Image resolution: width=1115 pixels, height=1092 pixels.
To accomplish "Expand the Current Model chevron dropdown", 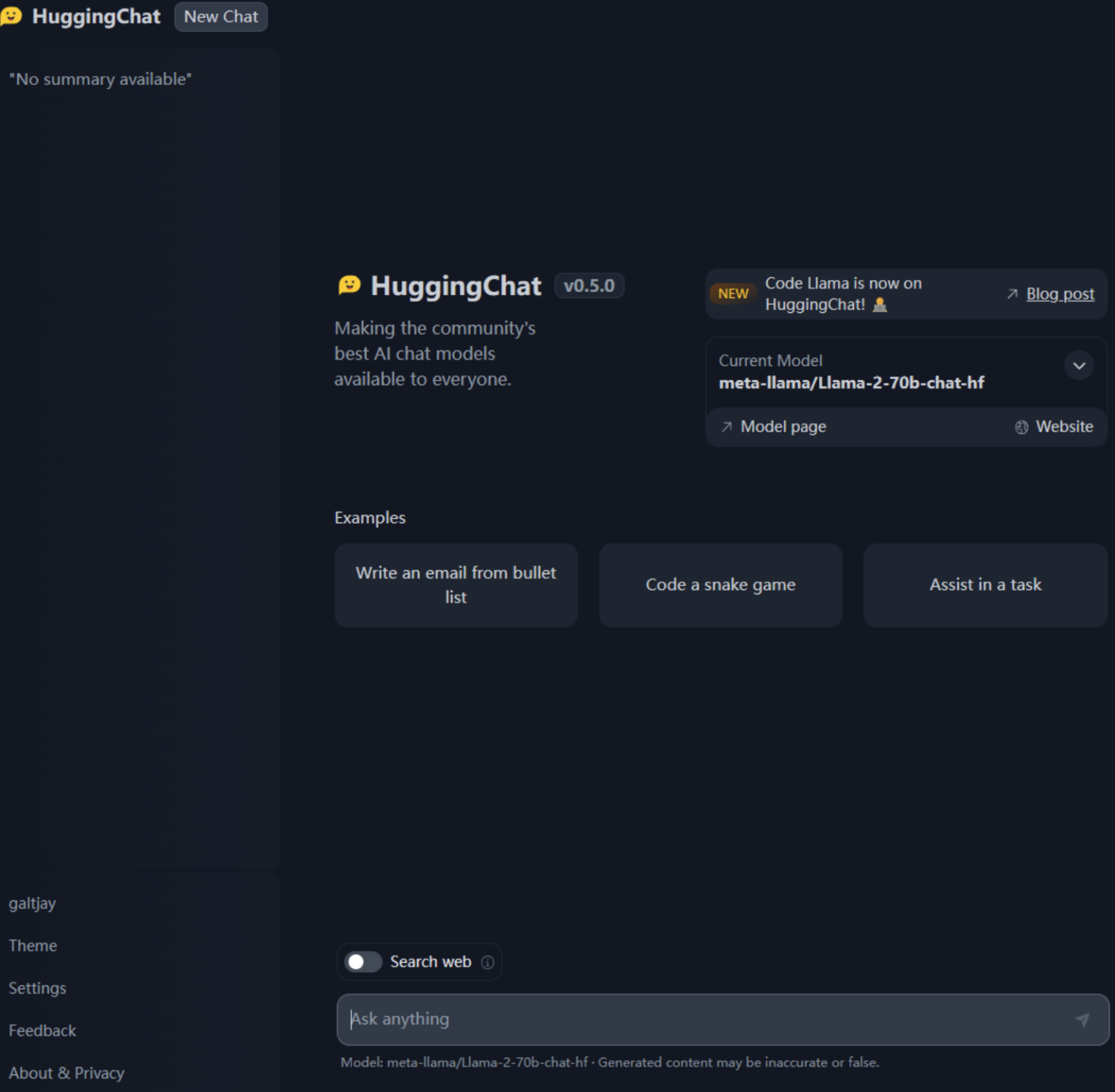I will 1078,366.
